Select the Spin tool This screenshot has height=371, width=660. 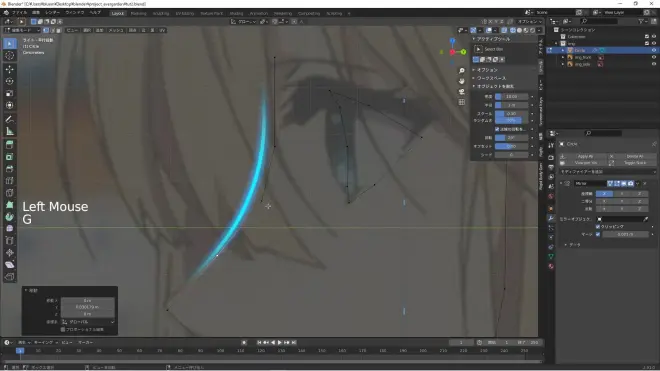click(x=10, y=217)
